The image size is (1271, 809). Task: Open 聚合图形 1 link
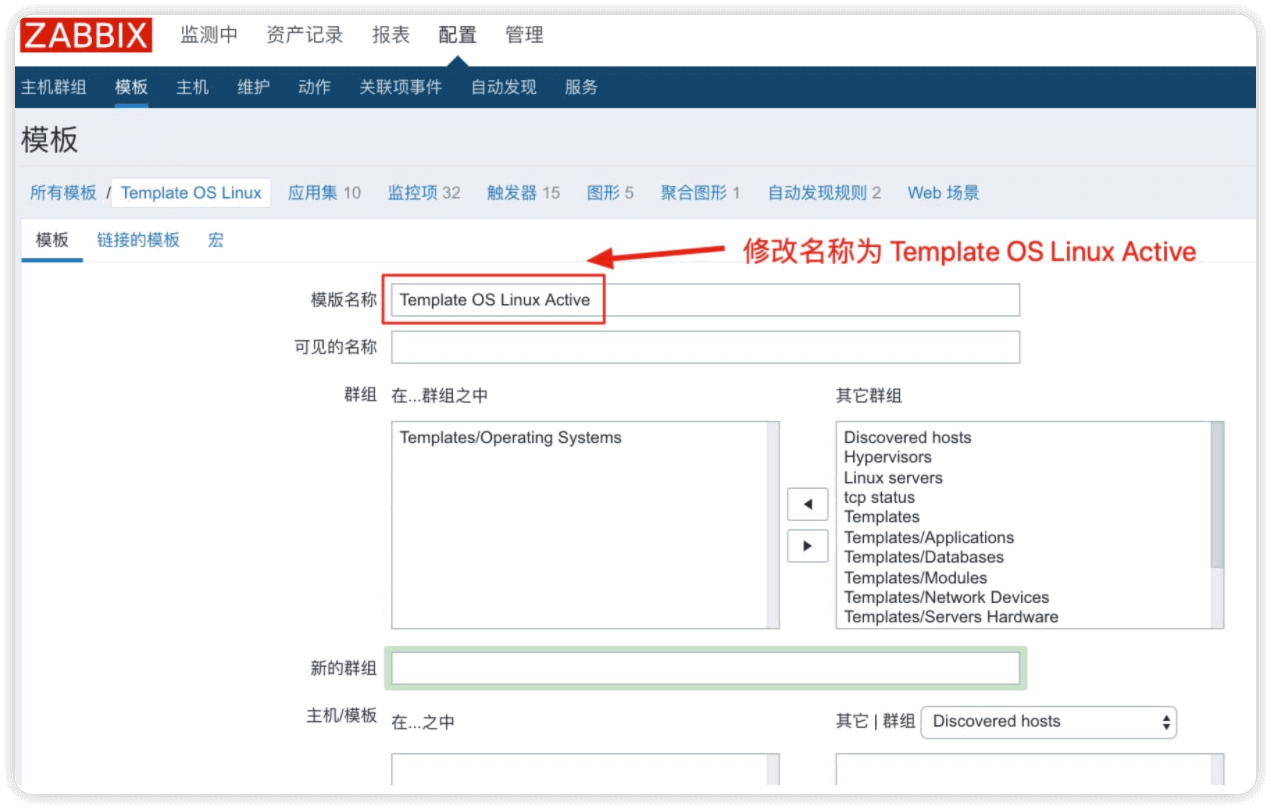pos(700,193)
